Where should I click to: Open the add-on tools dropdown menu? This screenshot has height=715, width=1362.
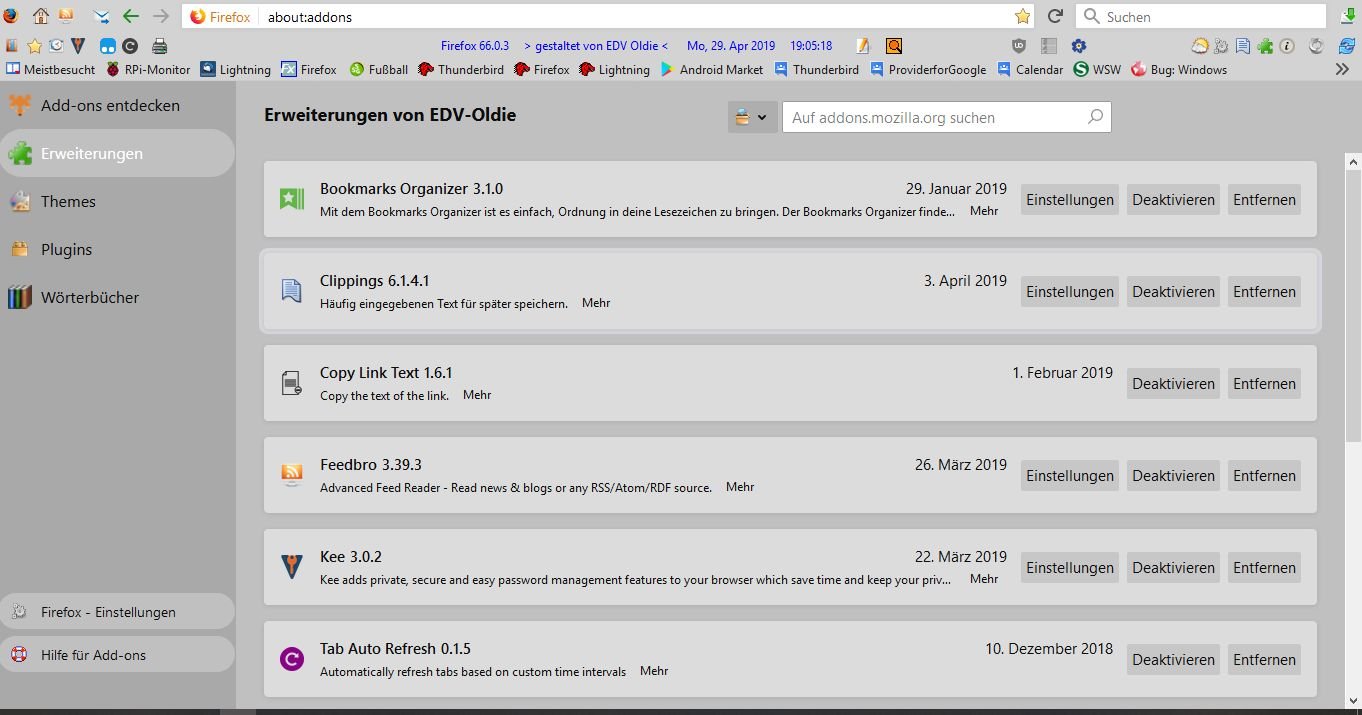point(751,117)
